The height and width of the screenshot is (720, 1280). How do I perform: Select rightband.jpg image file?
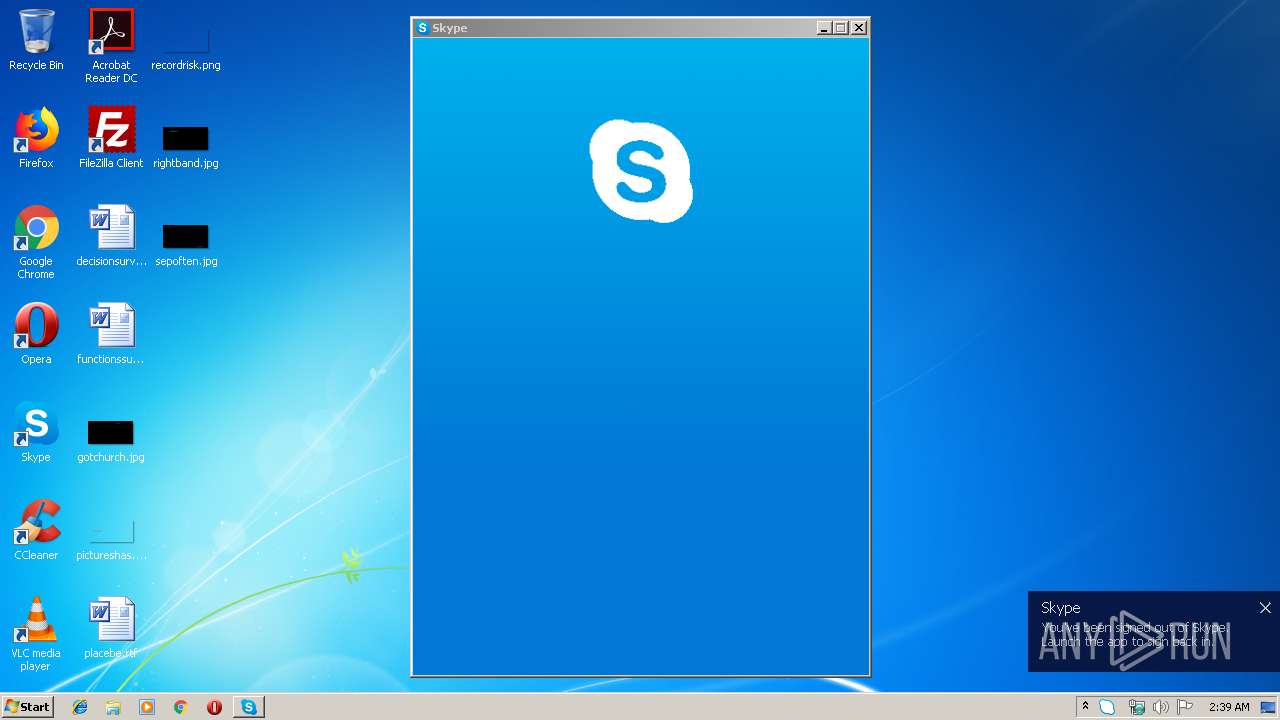[x=186, y=145]
